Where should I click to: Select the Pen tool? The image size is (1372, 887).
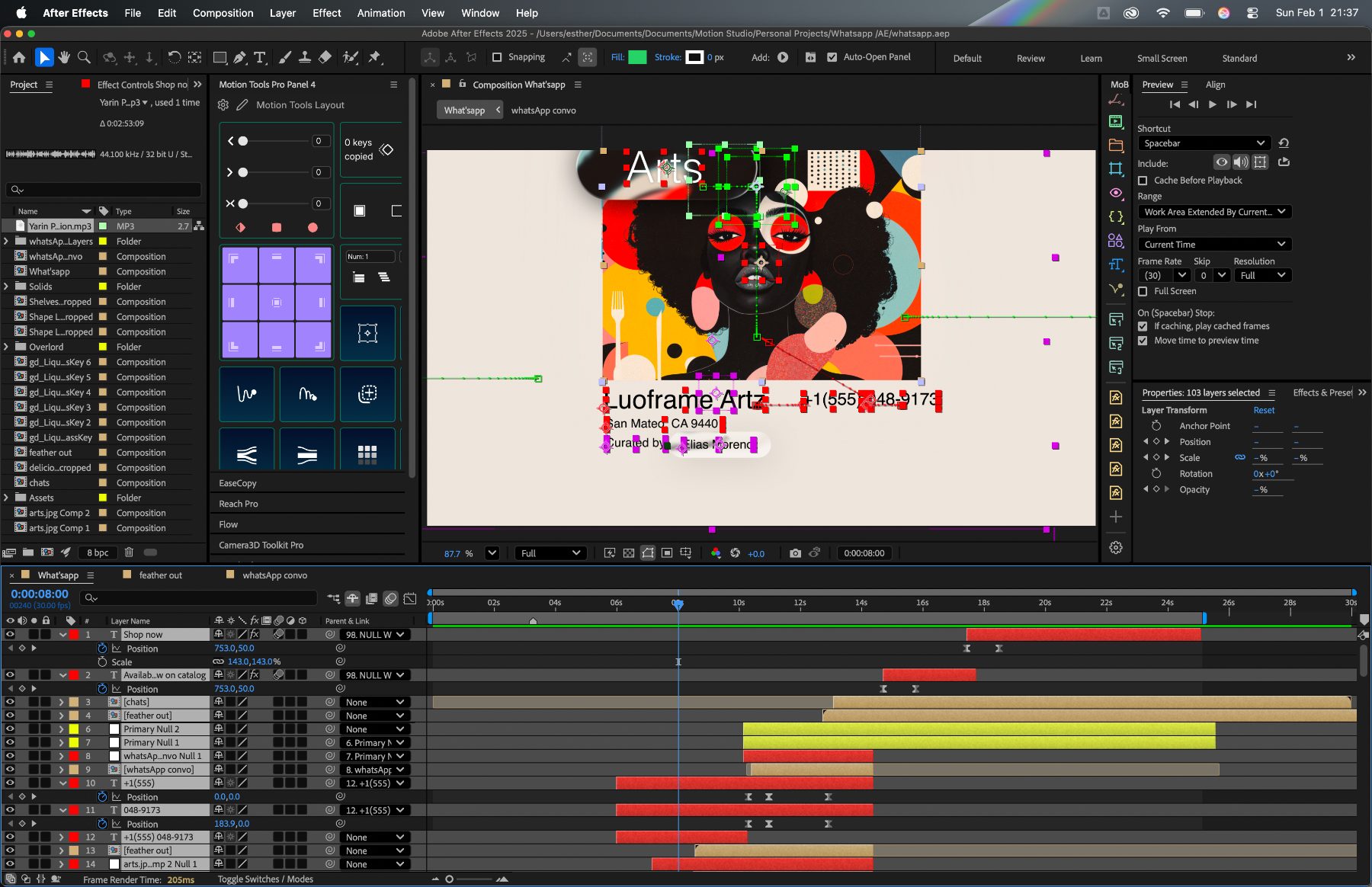240,57
